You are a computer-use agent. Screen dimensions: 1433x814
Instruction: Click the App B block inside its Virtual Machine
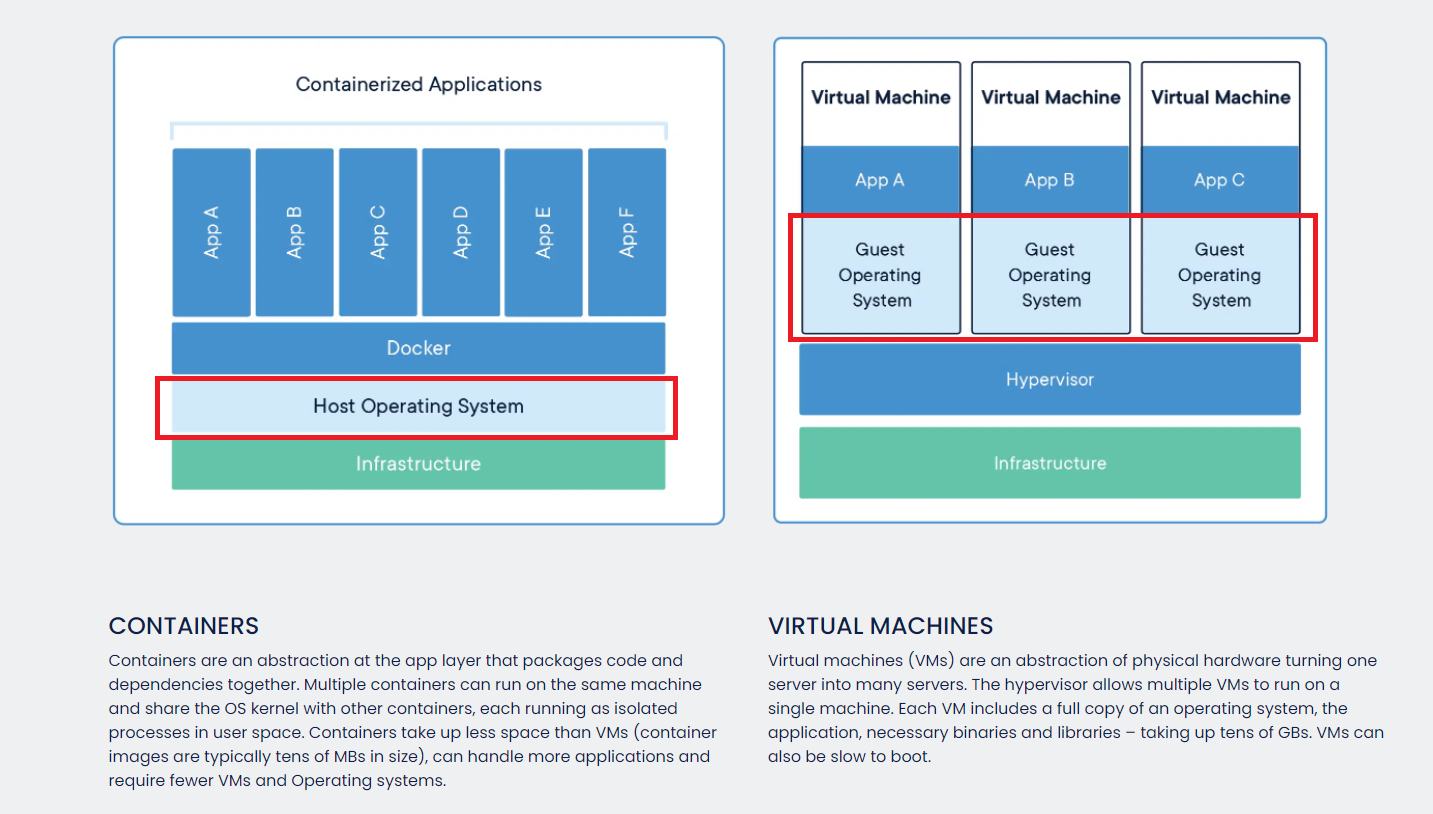coord(1050,180)
